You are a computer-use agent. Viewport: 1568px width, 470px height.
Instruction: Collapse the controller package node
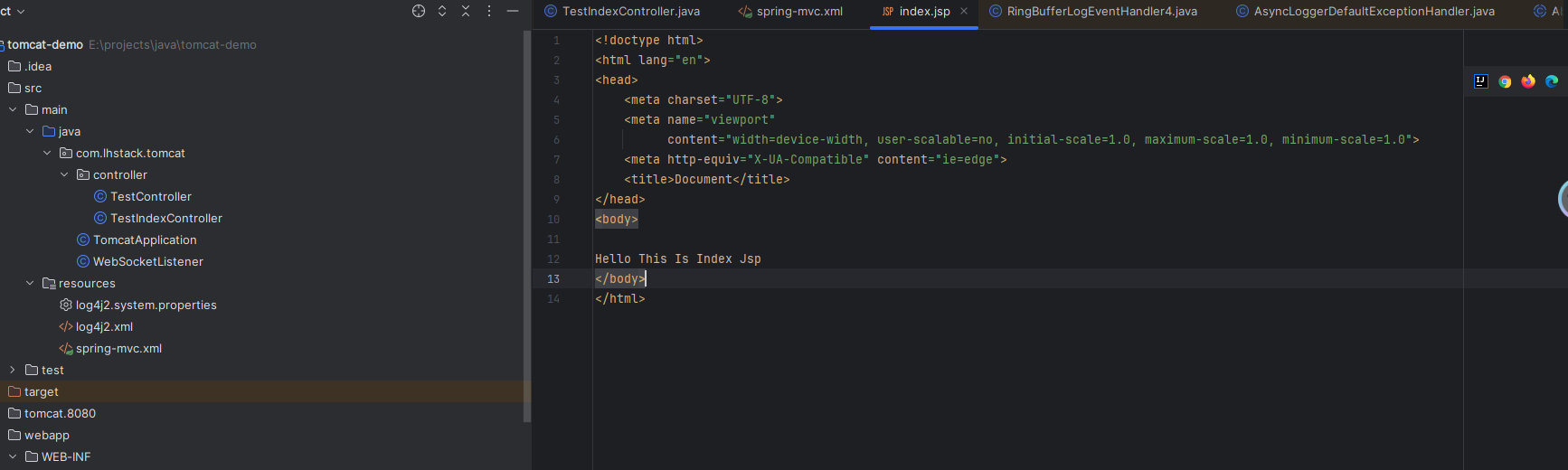point(64,174)
